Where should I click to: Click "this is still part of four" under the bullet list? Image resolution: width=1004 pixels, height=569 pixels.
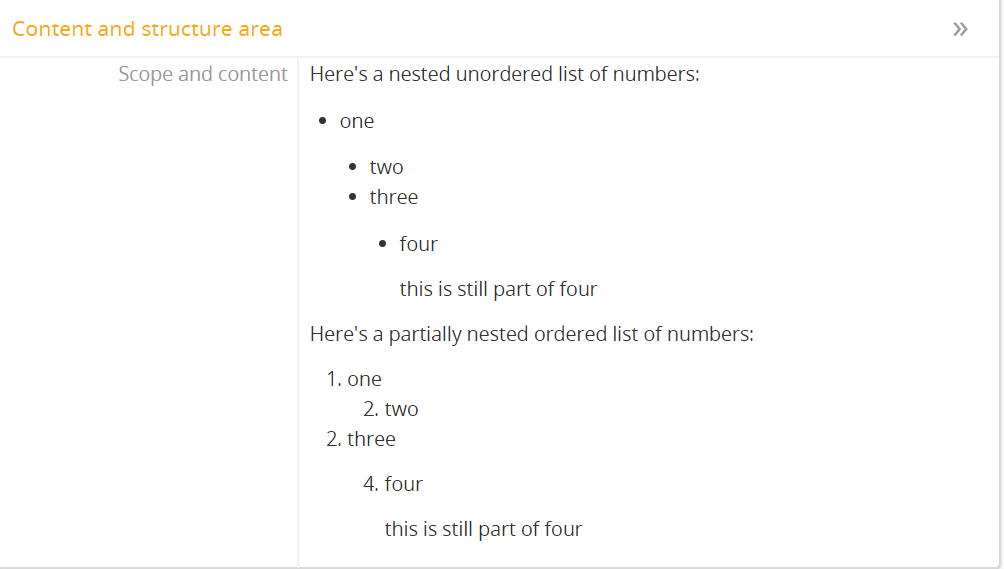(x=498, y=289)
